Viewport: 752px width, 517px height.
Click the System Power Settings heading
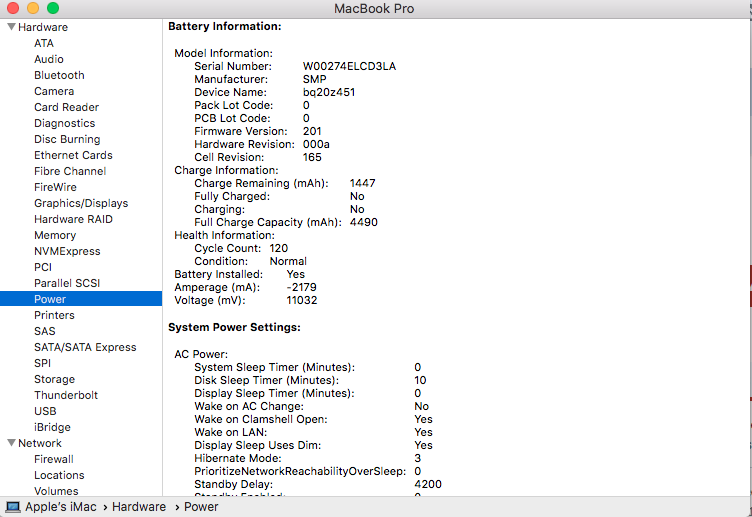pyautogui.click(x=234, y=327)
